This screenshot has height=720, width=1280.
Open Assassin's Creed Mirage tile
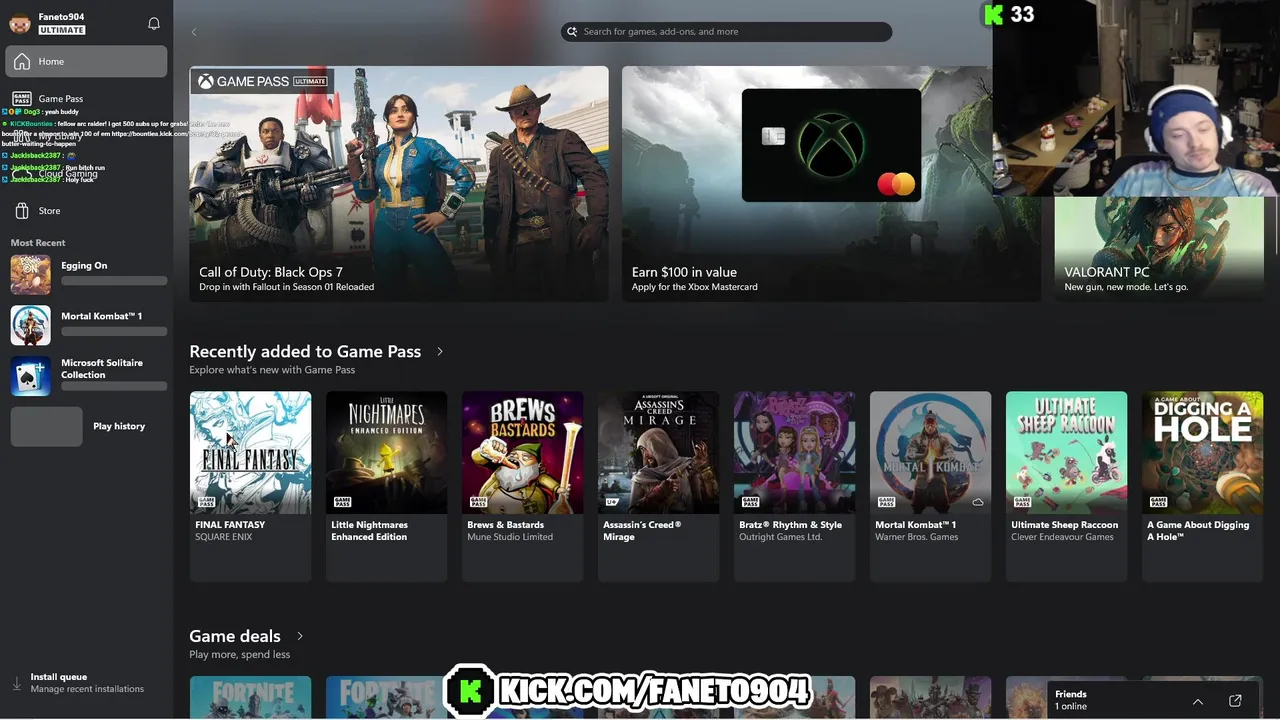click(x=658, y=486)
